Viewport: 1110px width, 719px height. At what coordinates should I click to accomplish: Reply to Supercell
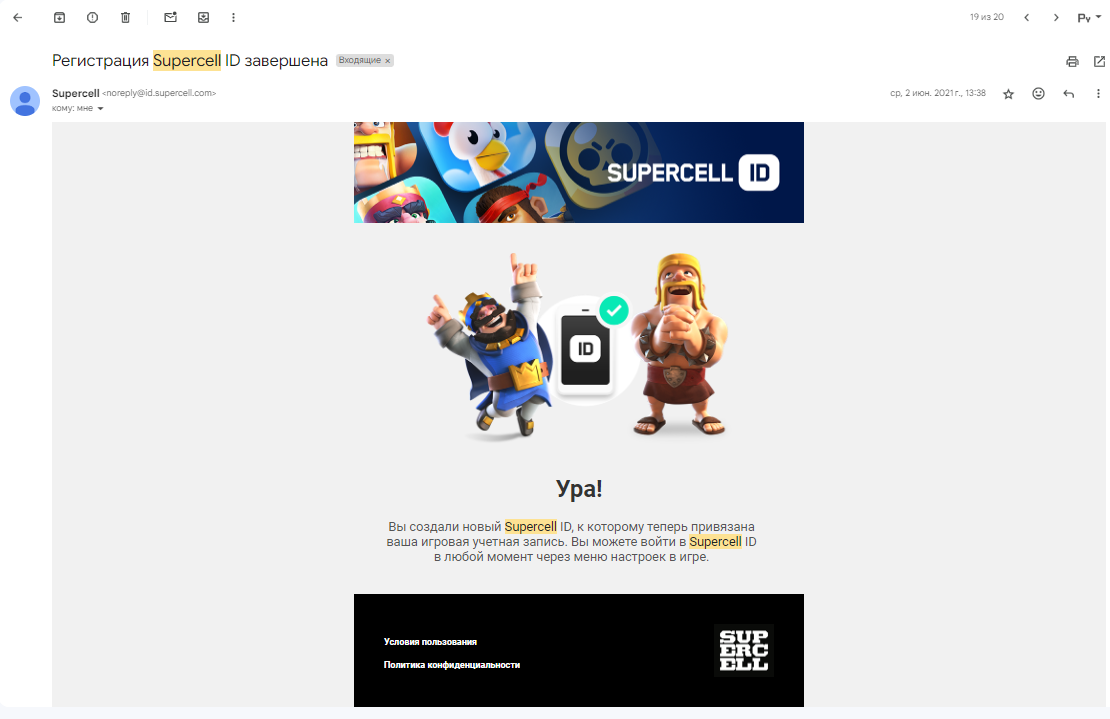(1069, 93)
